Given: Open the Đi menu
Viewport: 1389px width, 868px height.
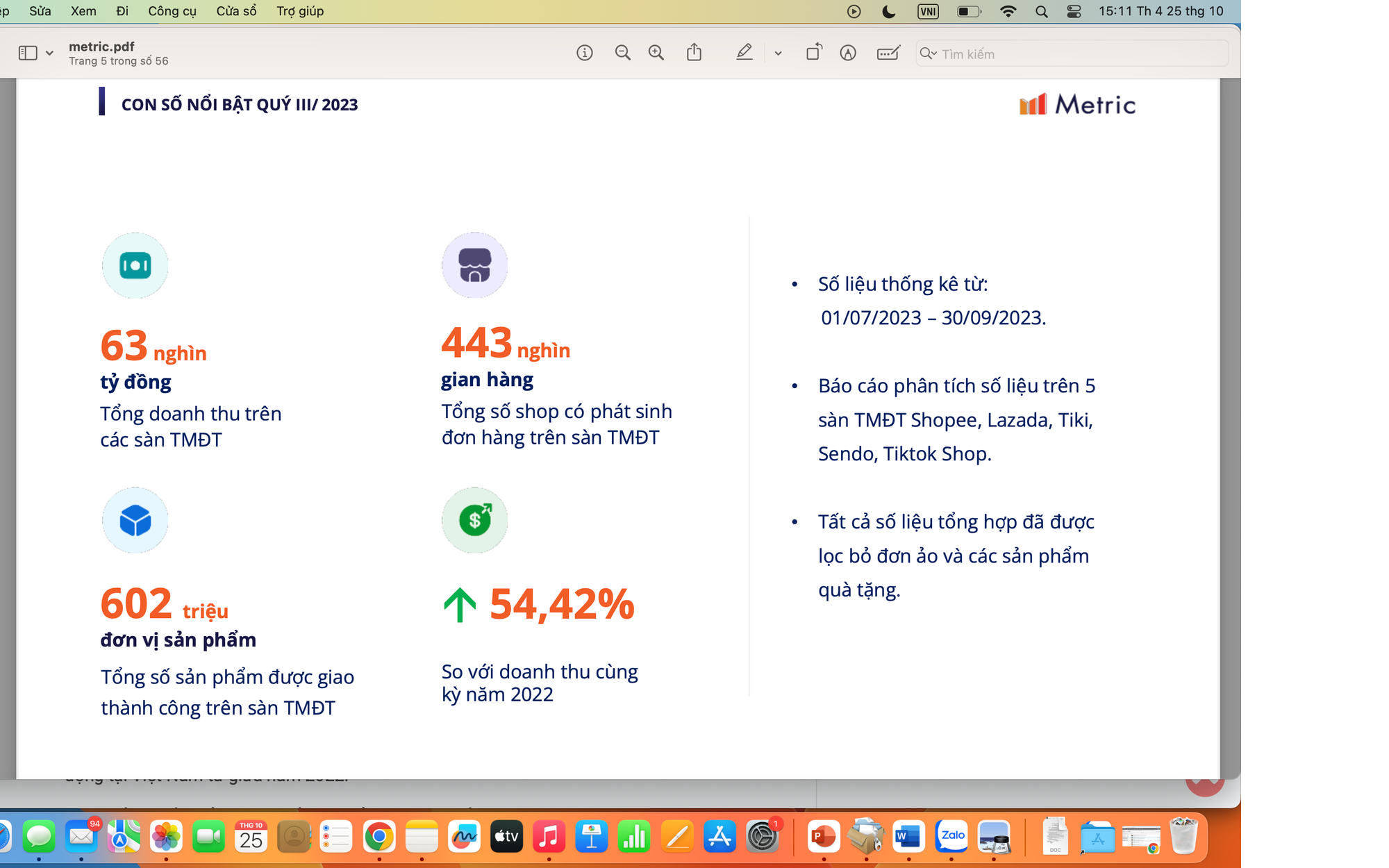Looking at the screenshot, I should coord(122,11).
